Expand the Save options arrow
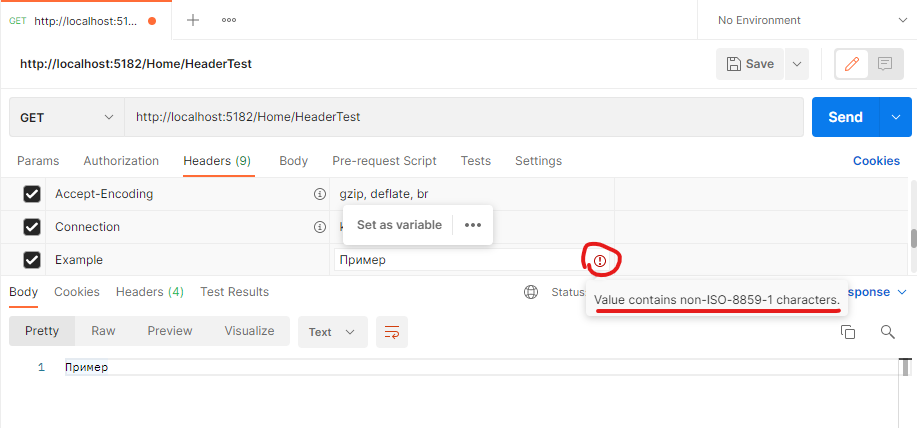 point(797,64)
